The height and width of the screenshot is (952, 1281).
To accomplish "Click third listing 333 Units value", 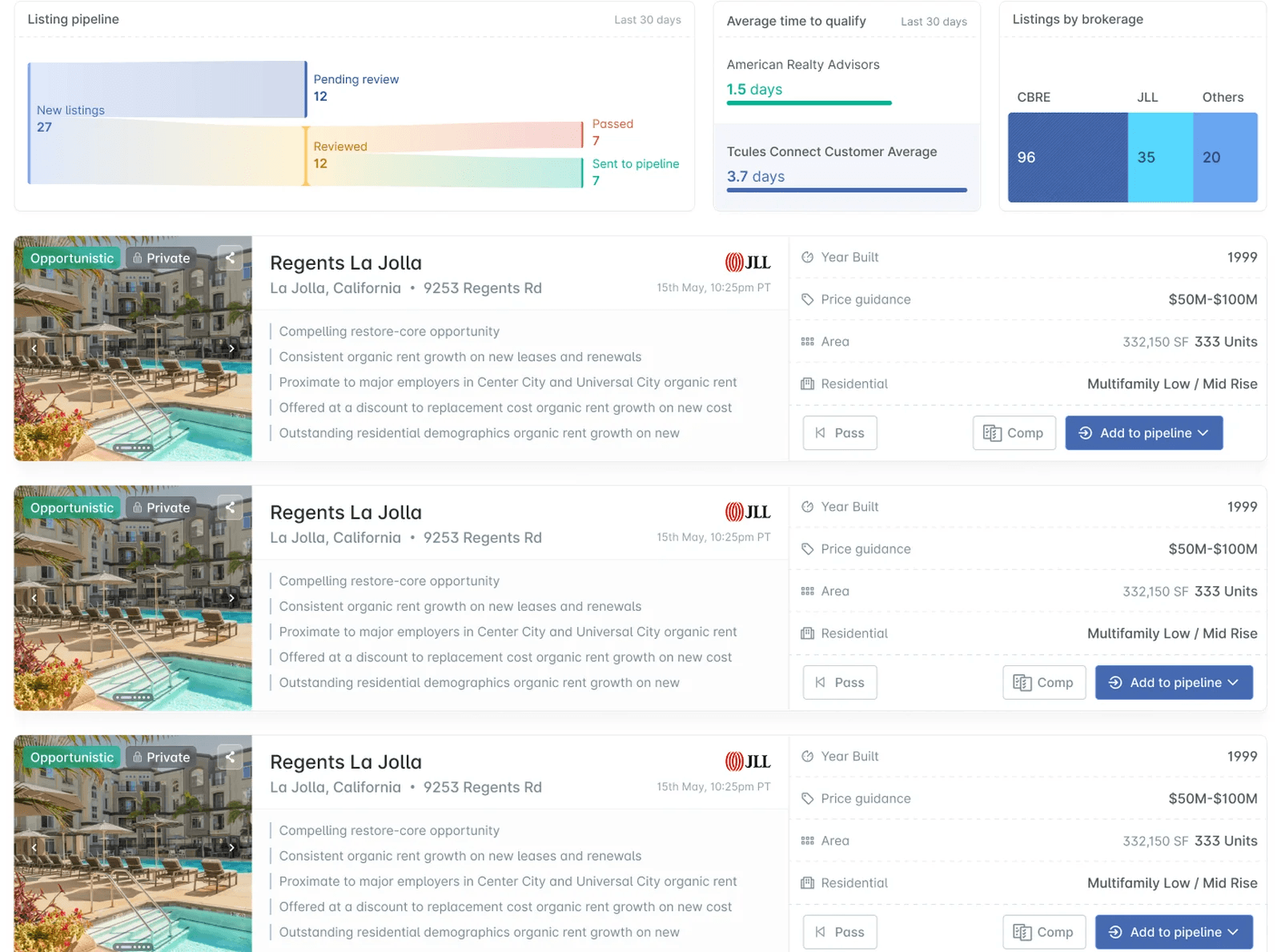I will (x=1226, y=841).
